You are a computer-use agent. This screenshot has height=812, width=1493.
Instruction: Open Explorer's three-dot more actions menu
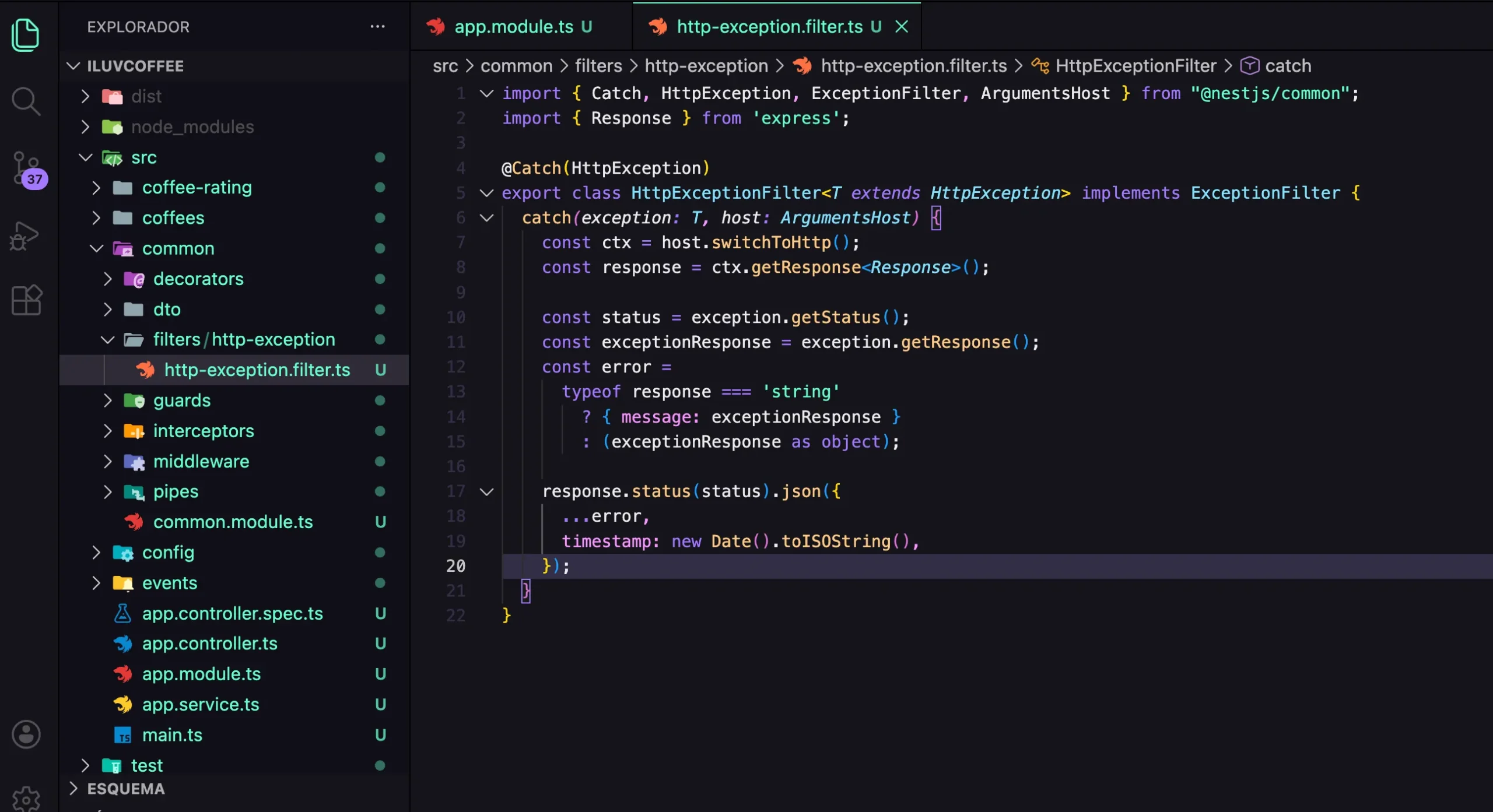(x=377, y=27)
